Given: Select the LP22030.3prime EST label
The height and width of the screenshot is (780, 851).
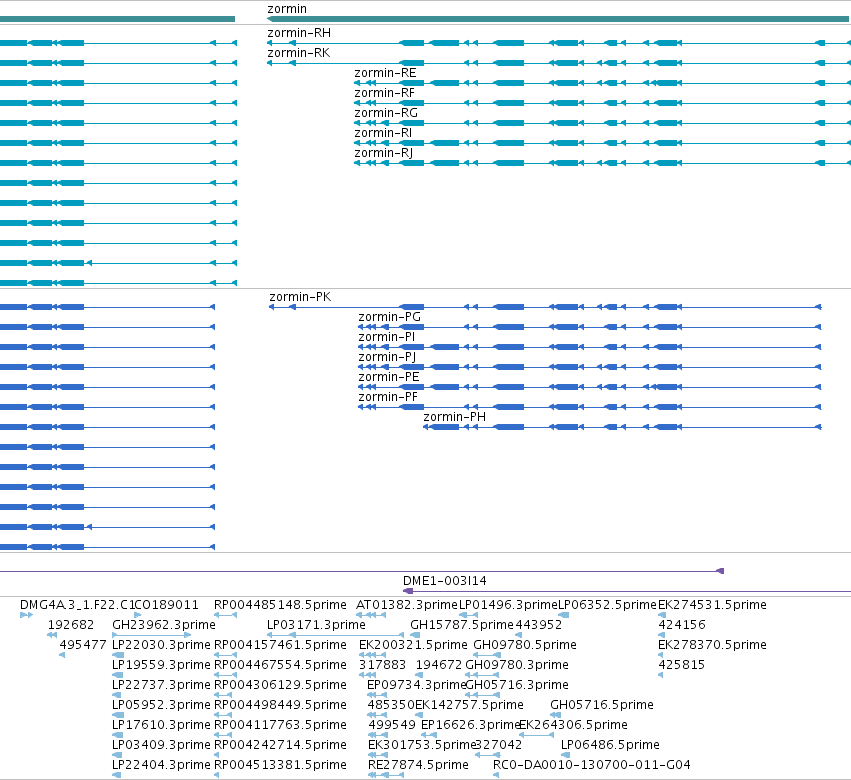Looking at the screenshot, I should [161, 645].
